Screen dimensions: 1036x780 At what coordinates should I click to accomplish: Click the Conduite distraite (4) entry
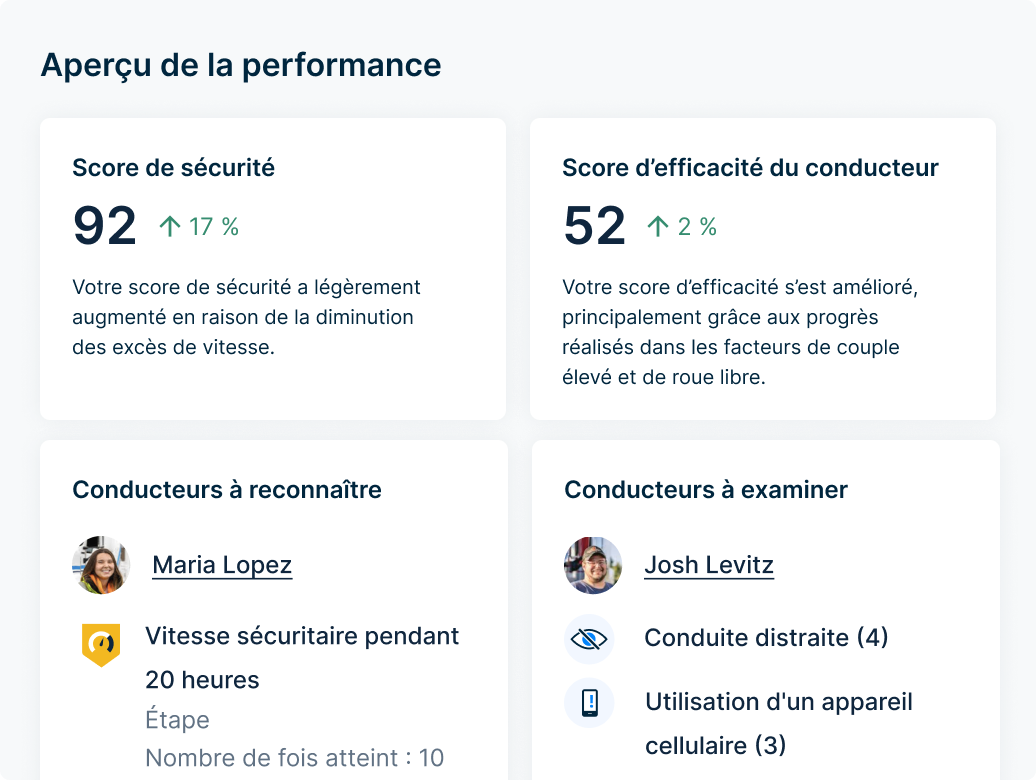(765, 638)
